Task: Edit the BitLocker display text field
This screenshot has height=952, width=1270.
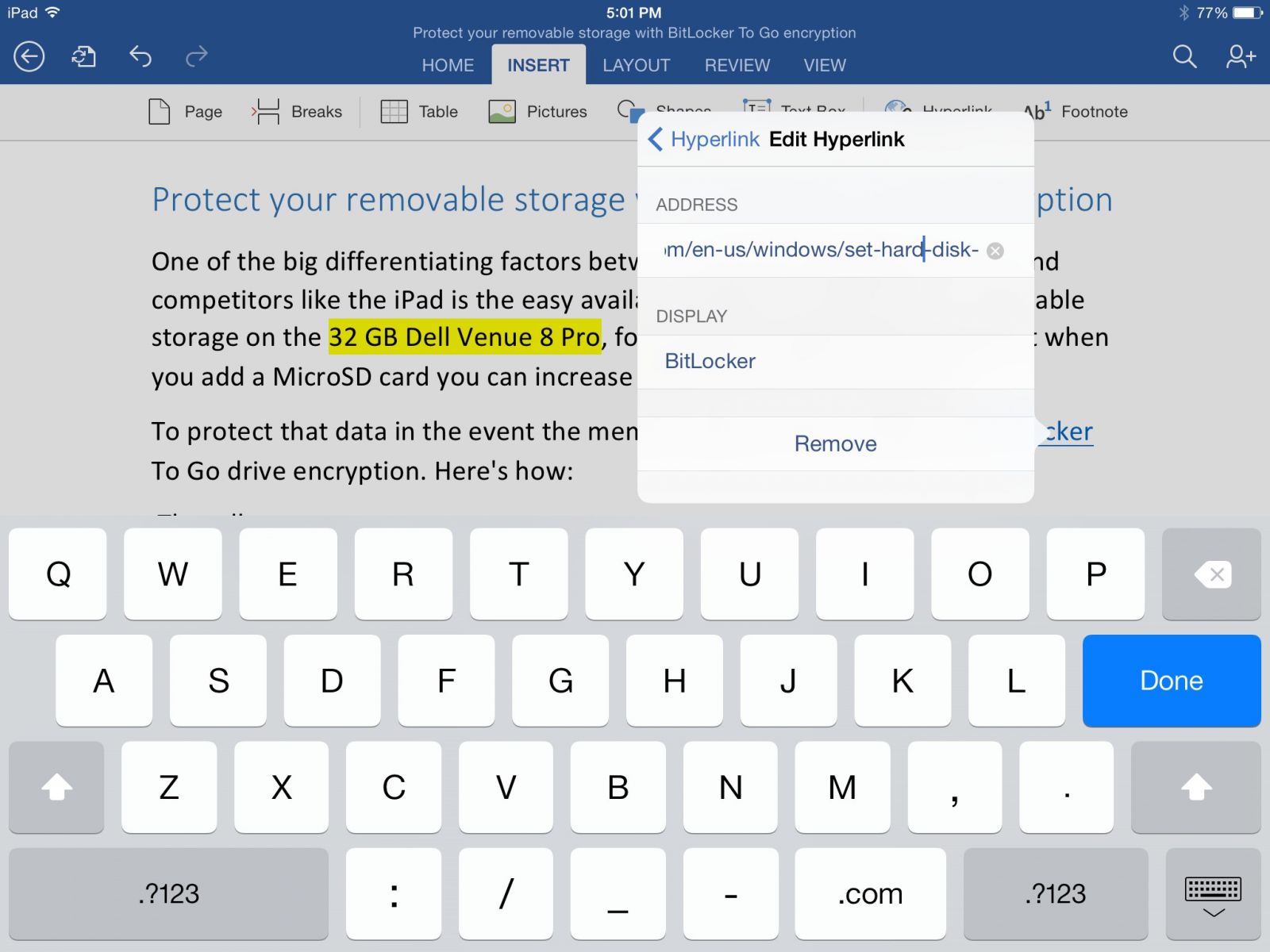Action: [835, 361]
